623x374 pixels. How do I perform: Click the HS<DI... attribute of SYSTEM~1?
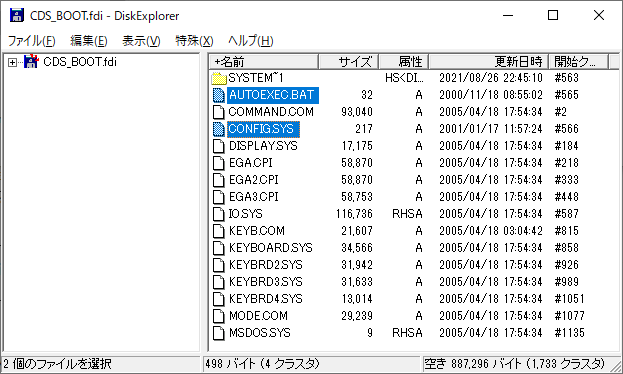[404, 78]
